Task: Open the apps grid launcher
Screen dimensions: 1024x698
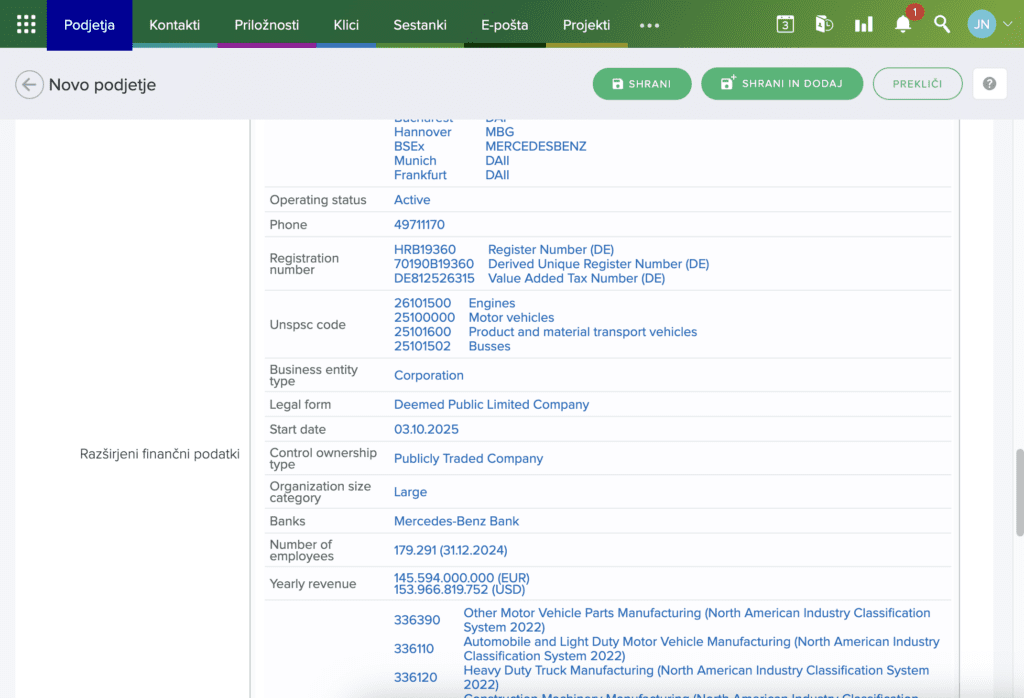Action: coord(26,24)
